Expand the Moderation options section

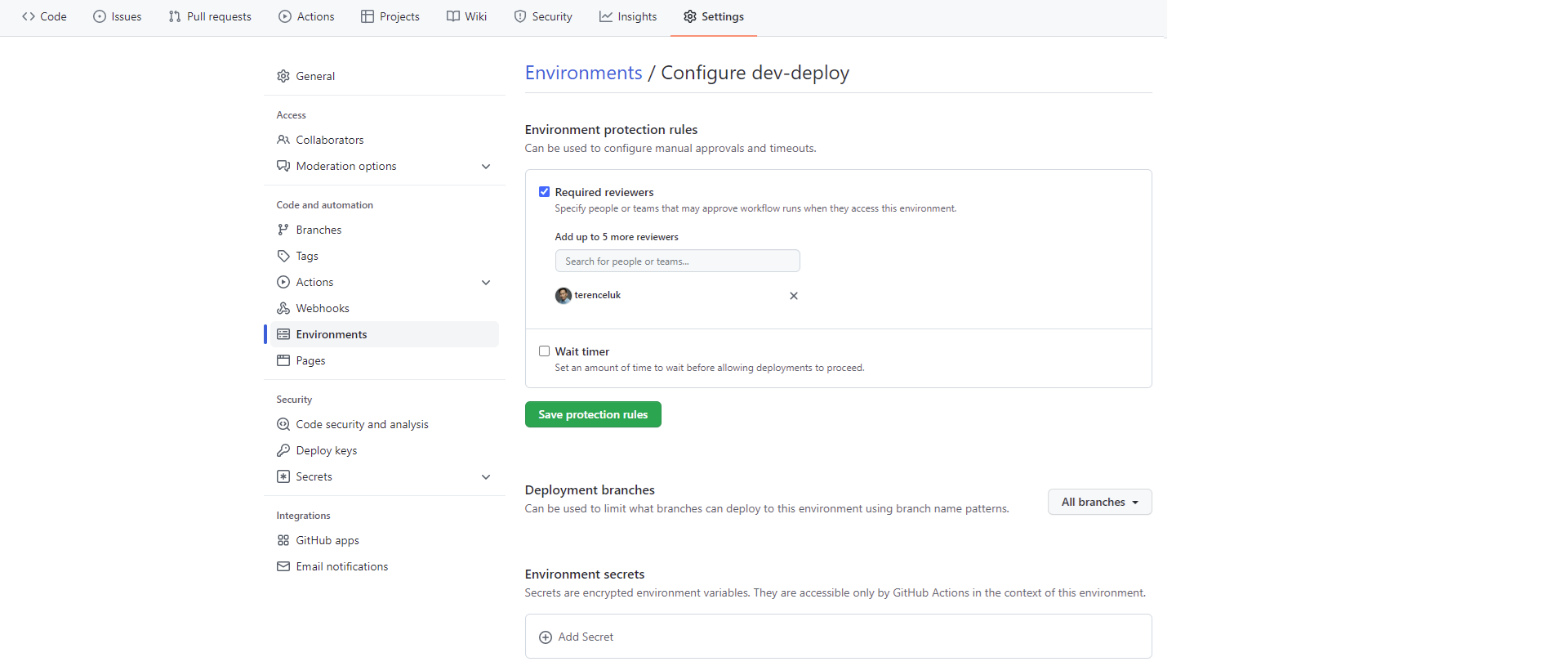tap(486, 167)
